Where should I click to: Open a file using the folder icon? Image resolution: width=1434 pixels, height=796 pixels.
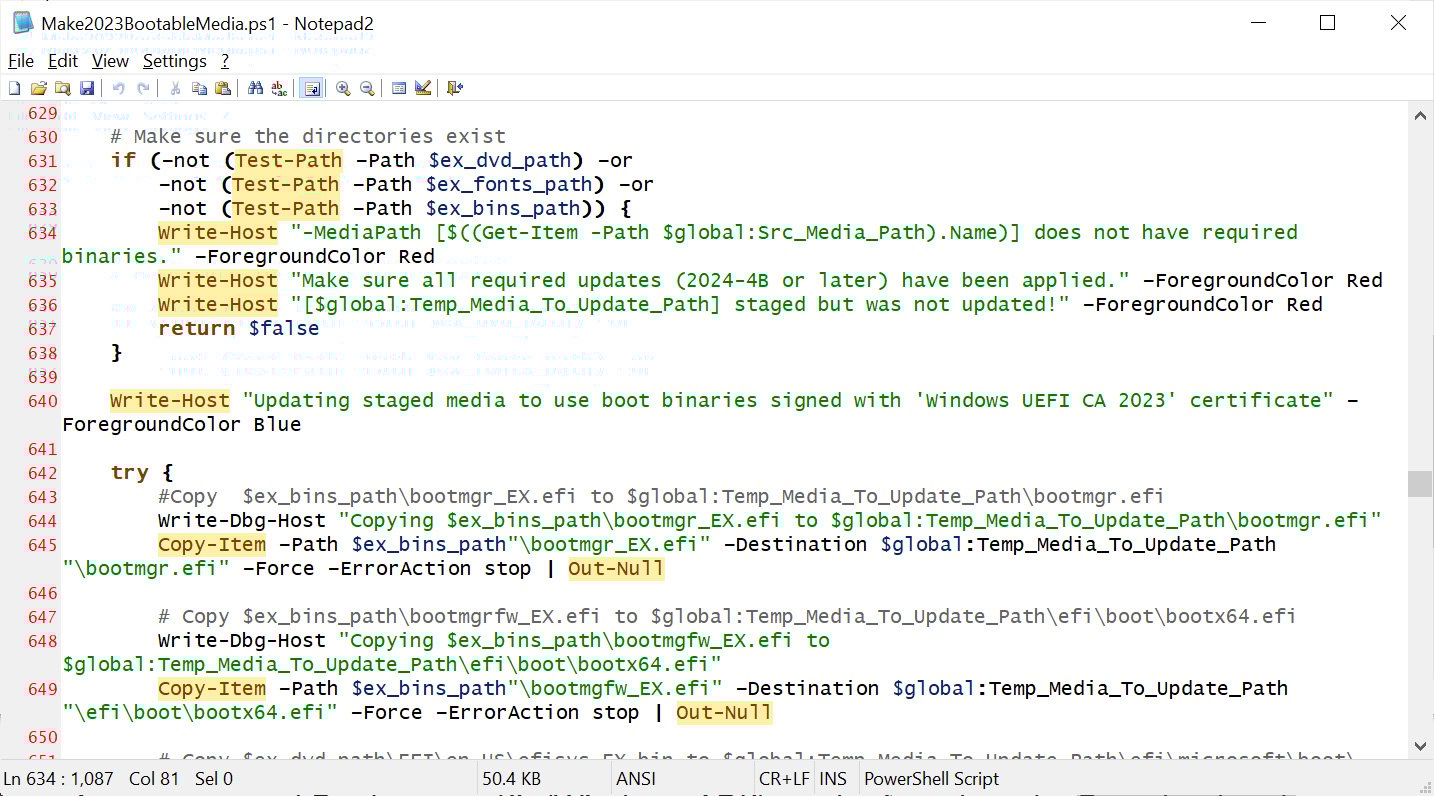point(39,88)
